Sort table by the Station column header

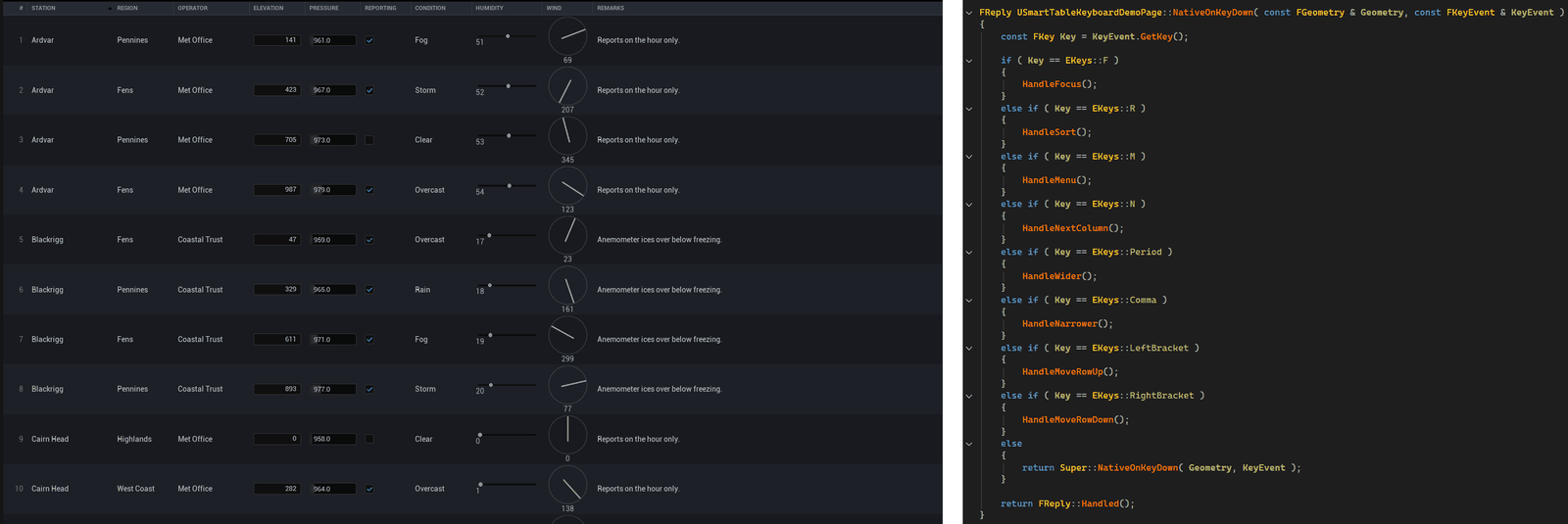click(x=71, y=8)
